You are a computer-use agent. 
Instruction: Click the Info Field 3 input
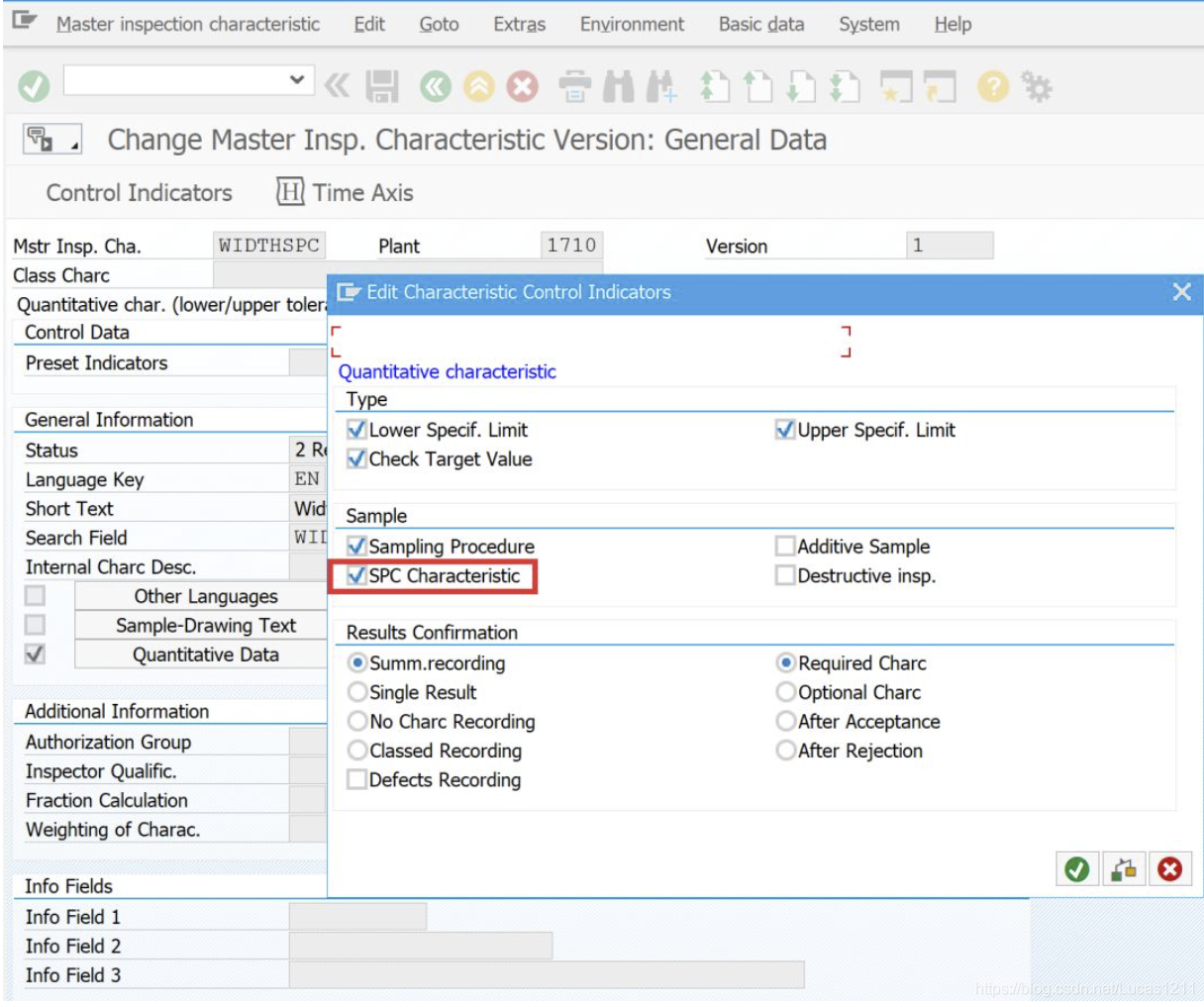pos(547,975)
